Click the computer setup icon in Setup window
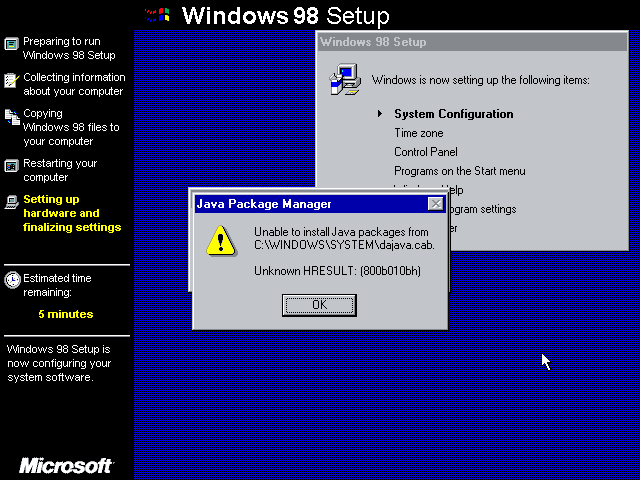The width and height of the screenshot is (640, 480). tap(345, 79)
